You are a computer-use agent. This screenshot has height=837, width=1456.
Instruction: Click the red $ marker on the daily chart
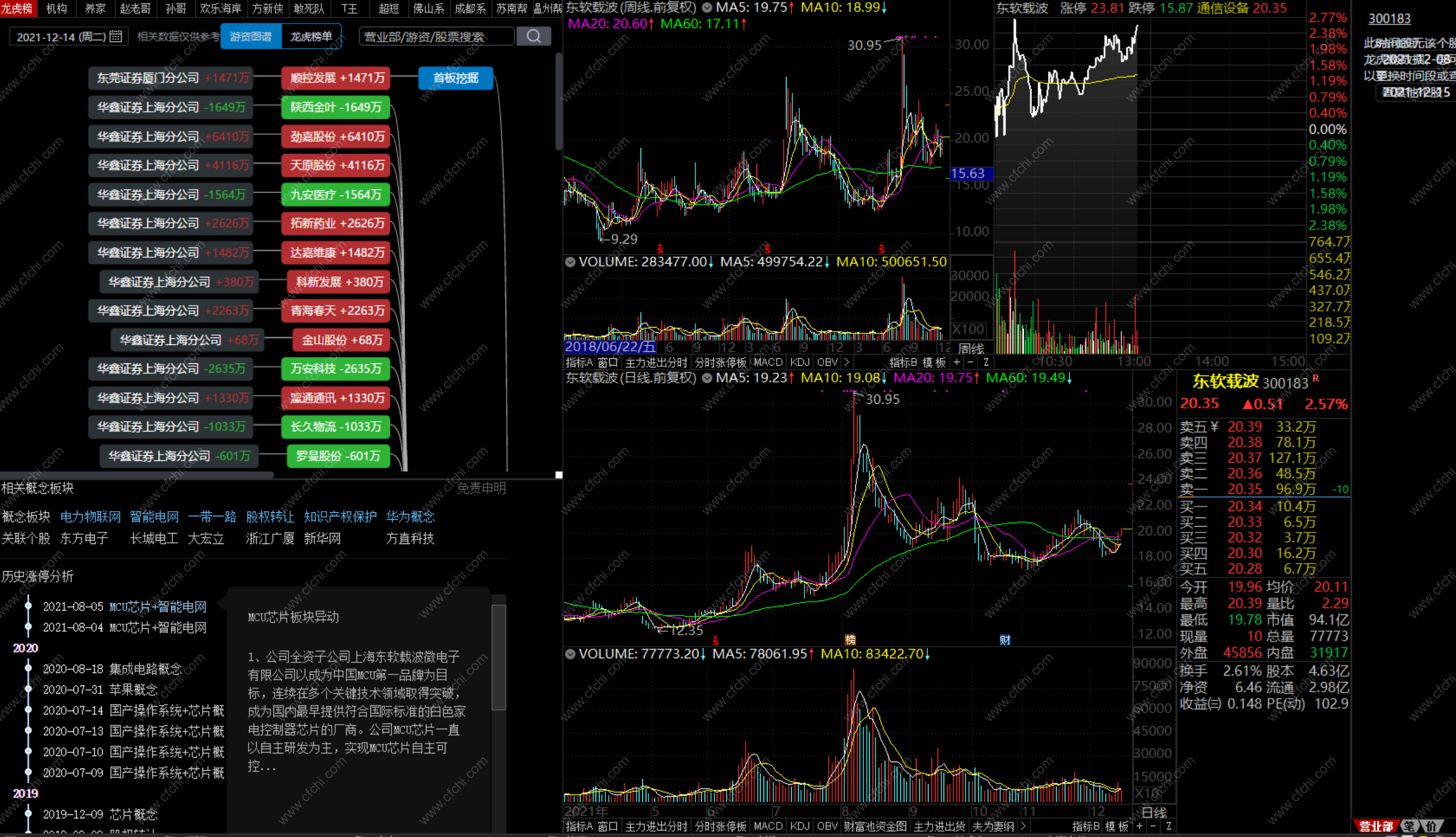(716, 641)
